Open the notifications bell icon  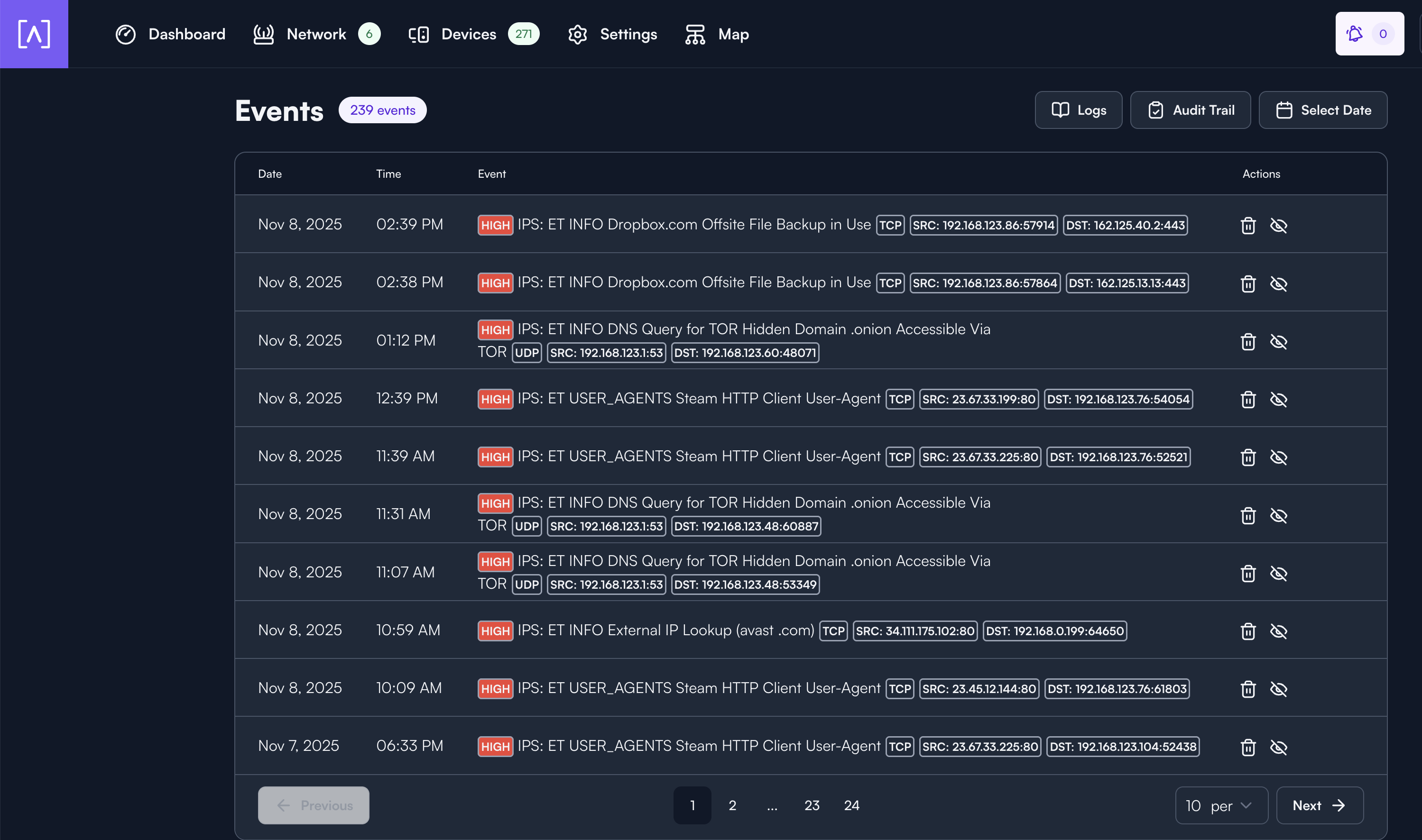(1354, 34)
